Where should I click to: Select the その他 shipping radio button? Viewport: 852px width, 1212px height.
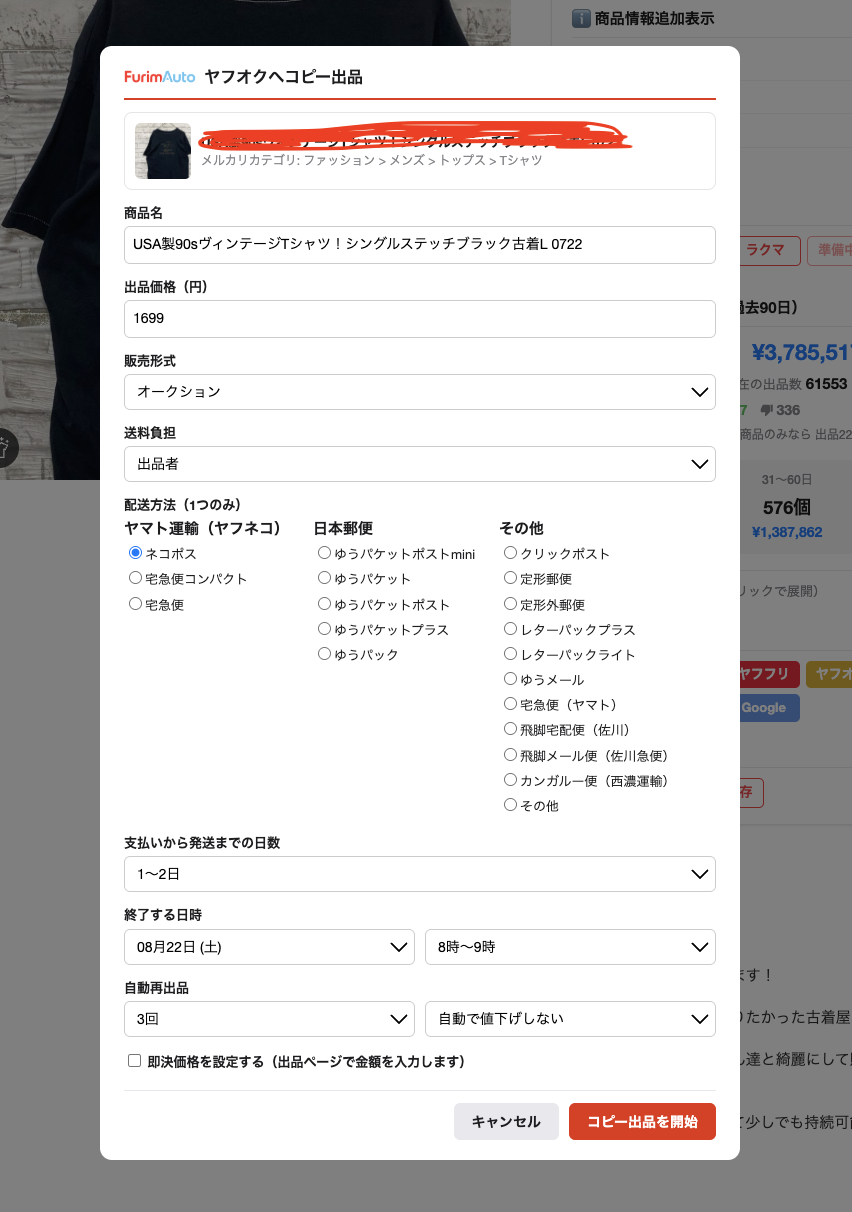(x=510, y=805)
